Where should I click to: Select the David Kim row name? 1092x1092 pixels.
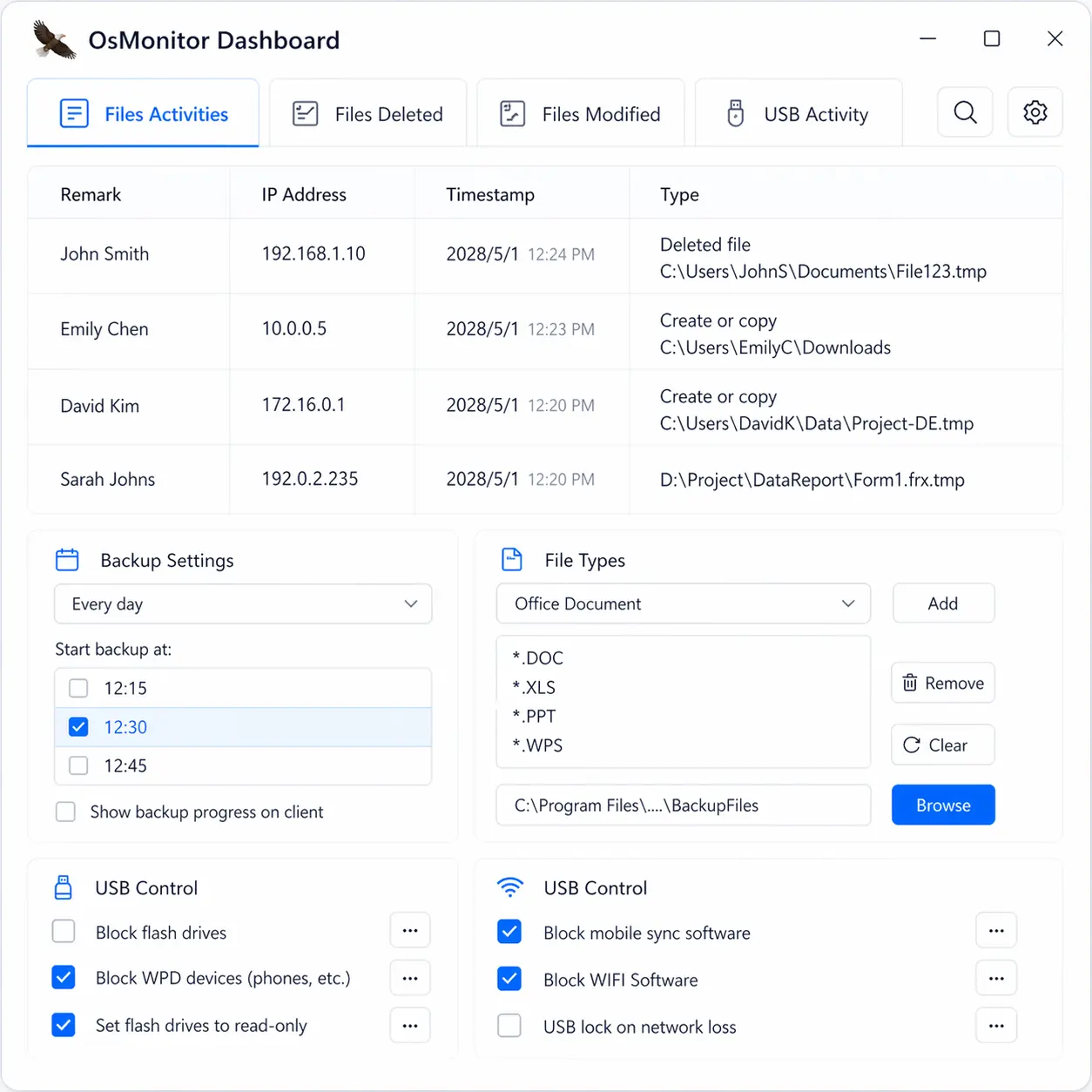[99, 406]
